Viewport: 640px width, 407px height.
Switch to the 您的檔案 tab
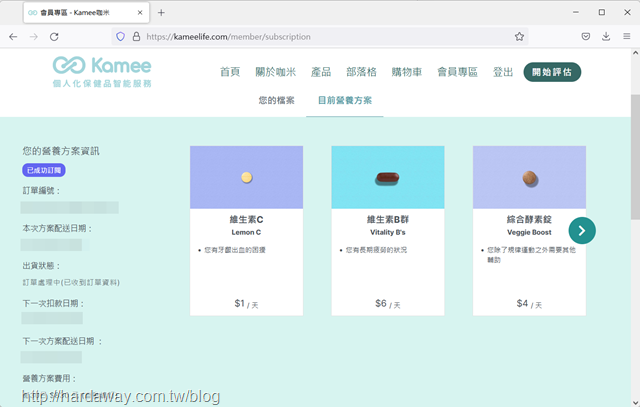click(276, 100)
